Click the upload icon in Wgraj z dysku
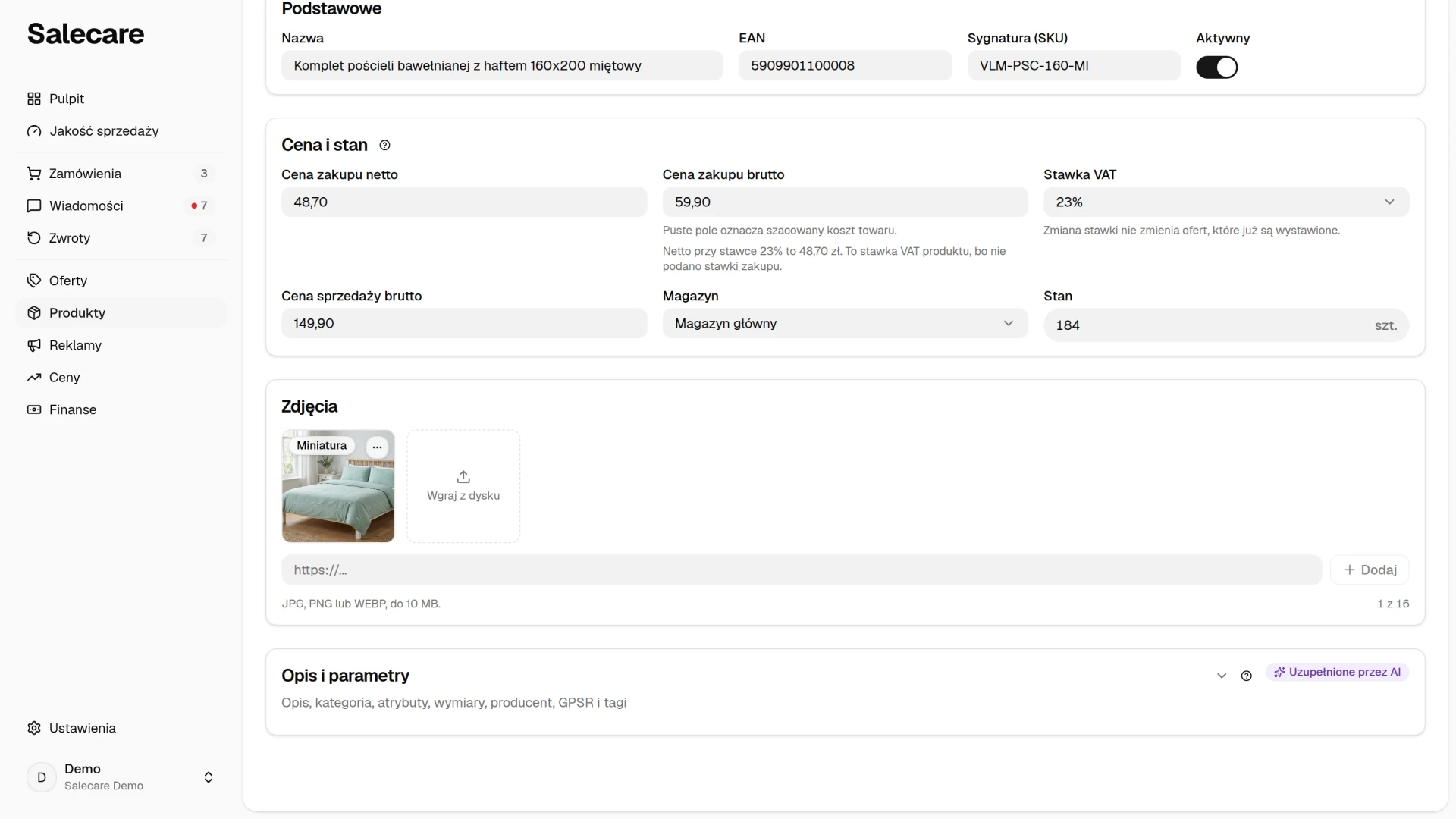This screenshot has width=1456, height=819. point(463,476)
